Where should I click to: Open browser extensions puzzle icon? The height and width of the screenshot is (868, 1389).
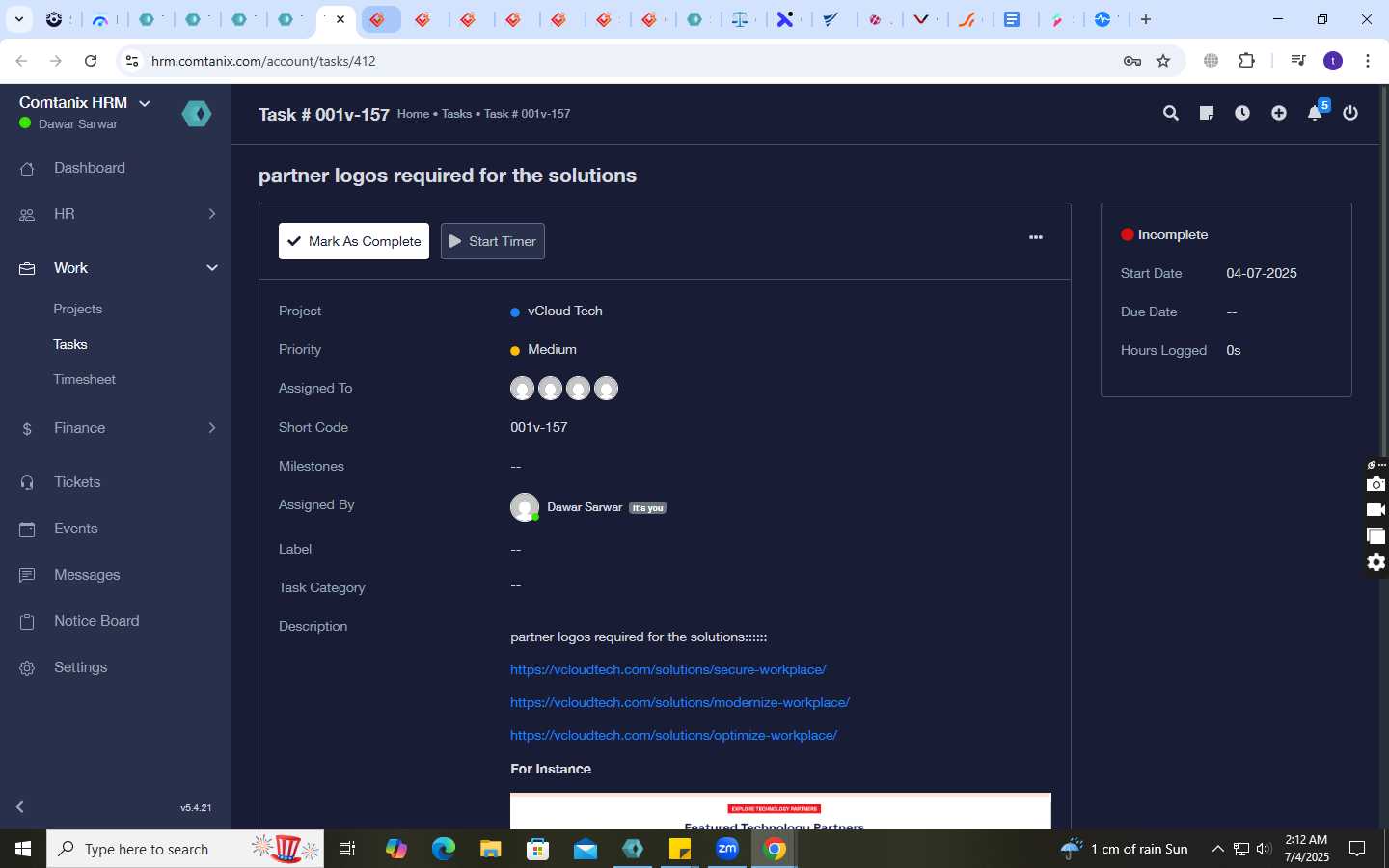coord(1246,61)
